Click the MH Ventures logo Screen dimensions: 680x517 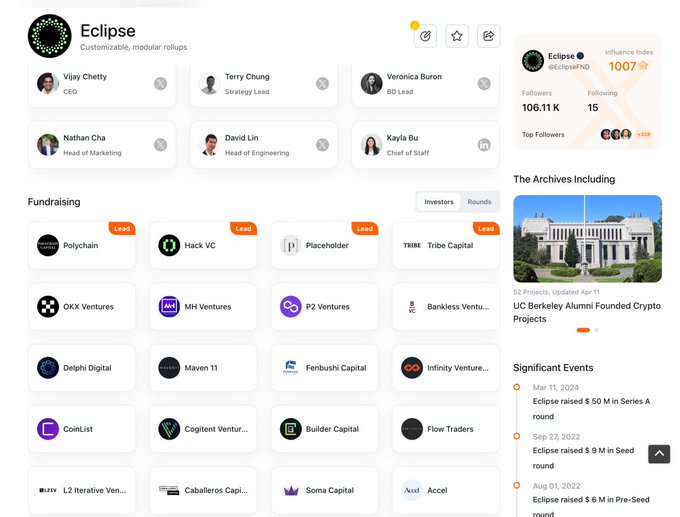coord(169,306)
